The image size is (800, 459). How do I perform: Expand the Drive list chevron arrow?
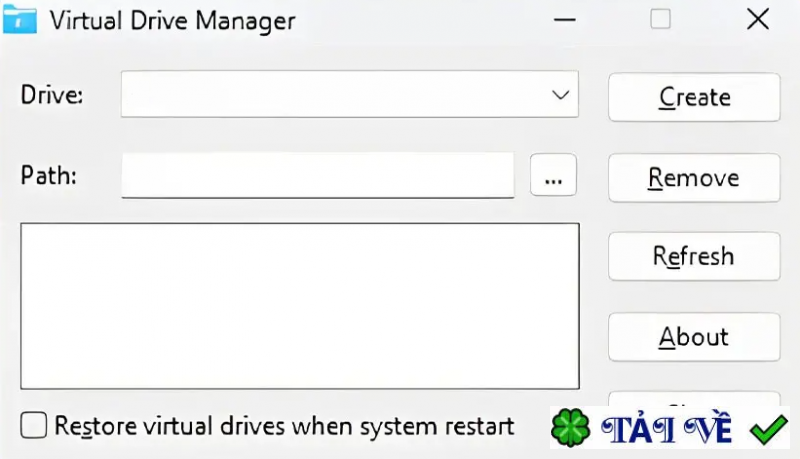pos(559,94)
